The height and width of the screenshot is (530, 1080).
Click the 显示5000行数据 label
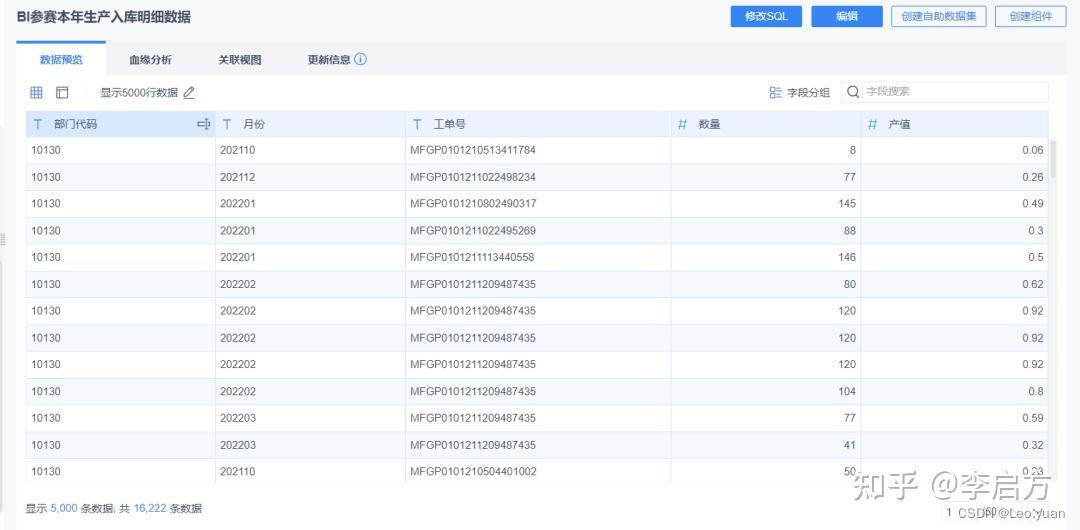click(x=139, y=92)
